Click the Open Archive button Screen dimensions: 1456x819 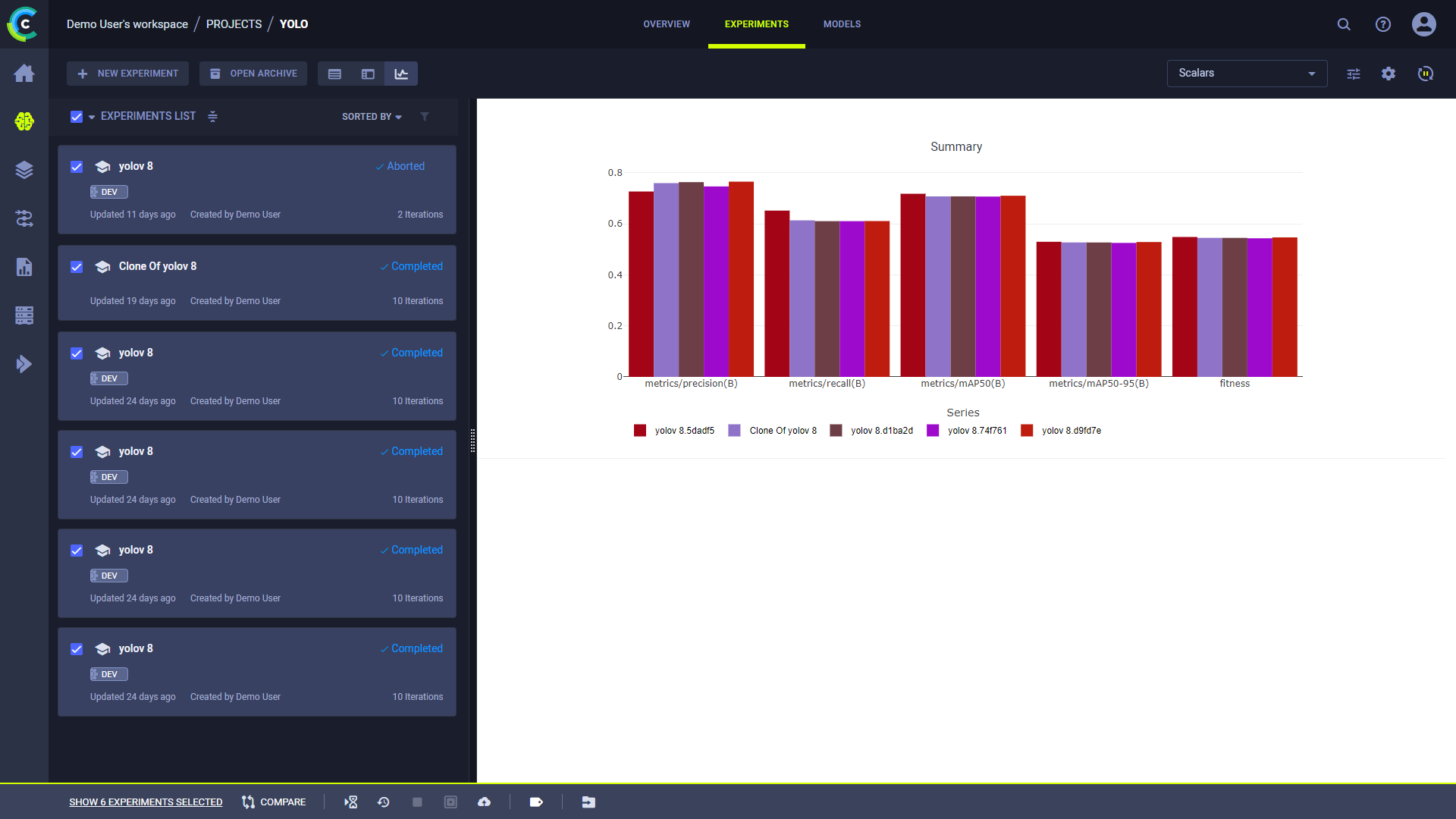point(253,74)
